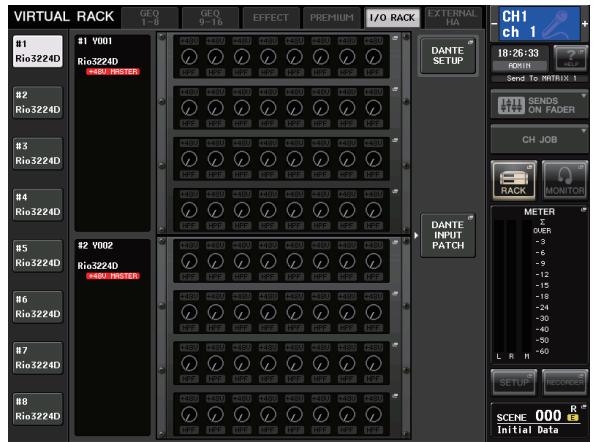Viewport: 593px width, 442px height.
Task: Open popup icon for rack #1 second row
Action: pyautogui.click(x=395, y=89)
